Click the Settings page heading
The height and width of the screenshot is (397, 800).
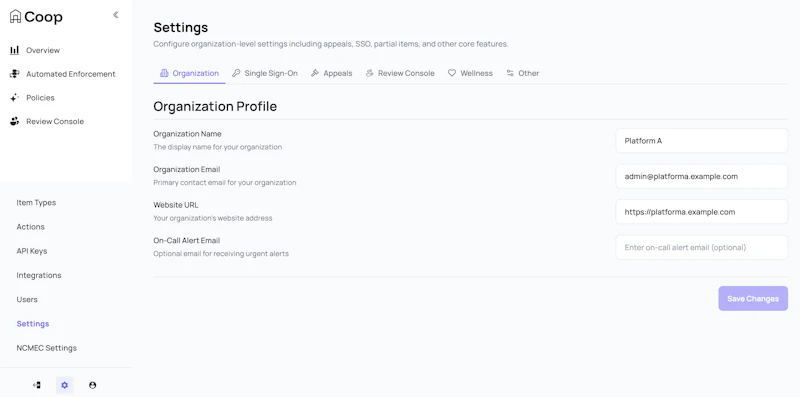coord(181,27)
